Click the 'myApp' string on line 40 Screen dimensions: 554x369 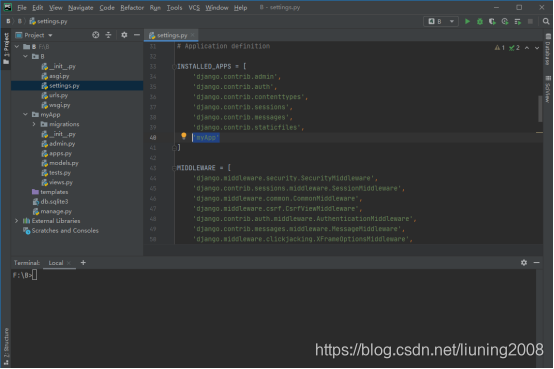click(206, 137)
